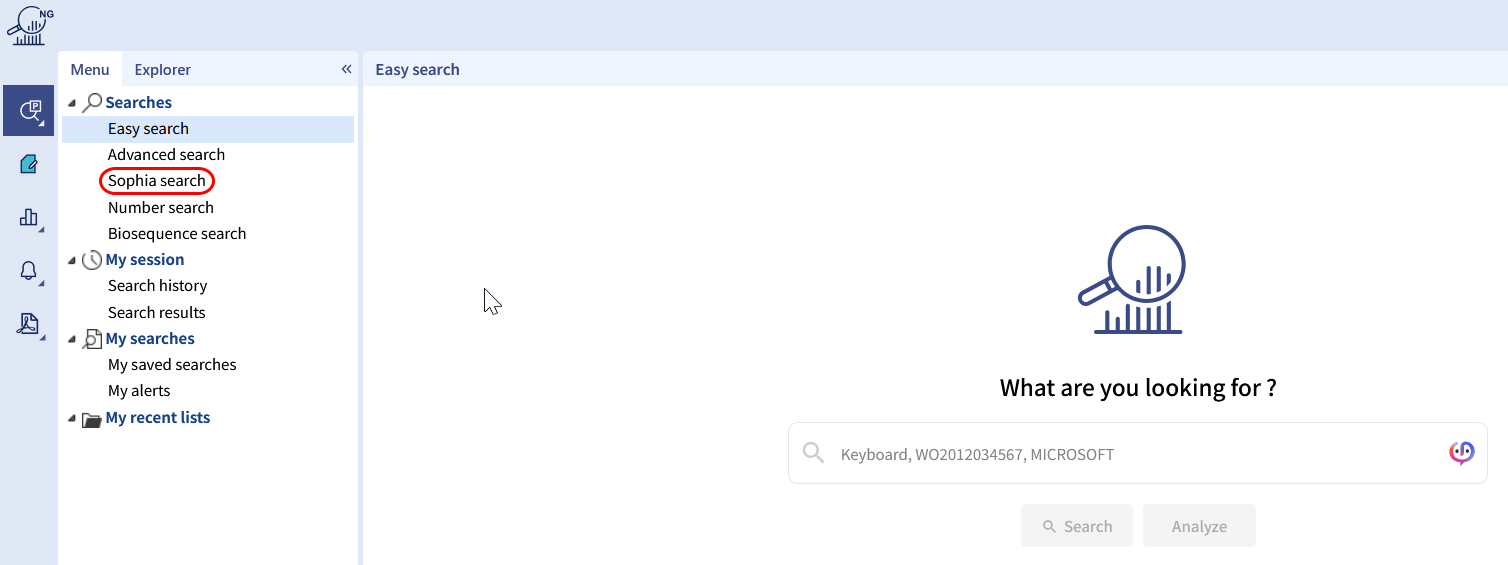Screen dimensions: 1508x565
Task: Select the Menu tab
Action: pos(90,69)
